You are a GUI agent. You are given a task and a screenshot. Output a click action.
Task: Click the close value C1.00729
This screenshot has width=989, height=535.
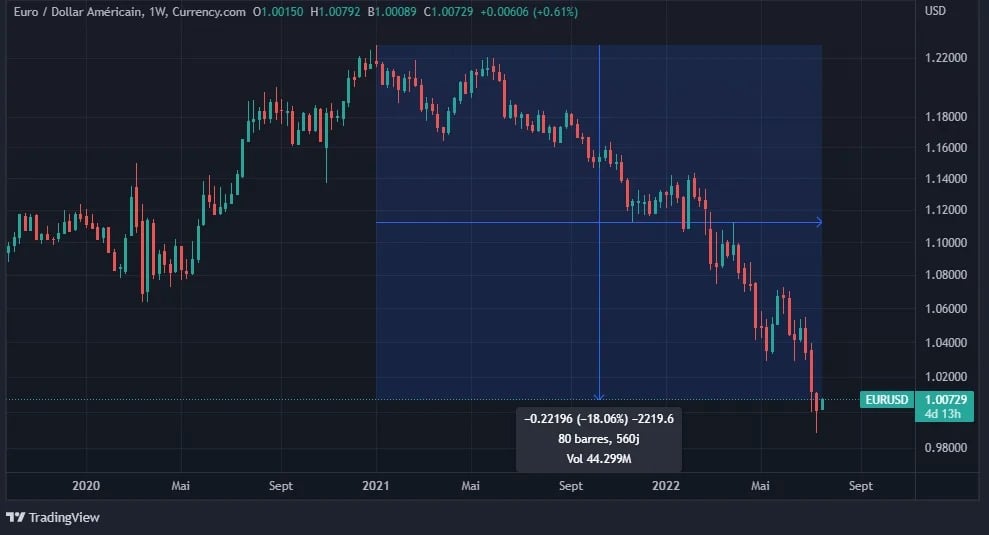tap(448, 11)
